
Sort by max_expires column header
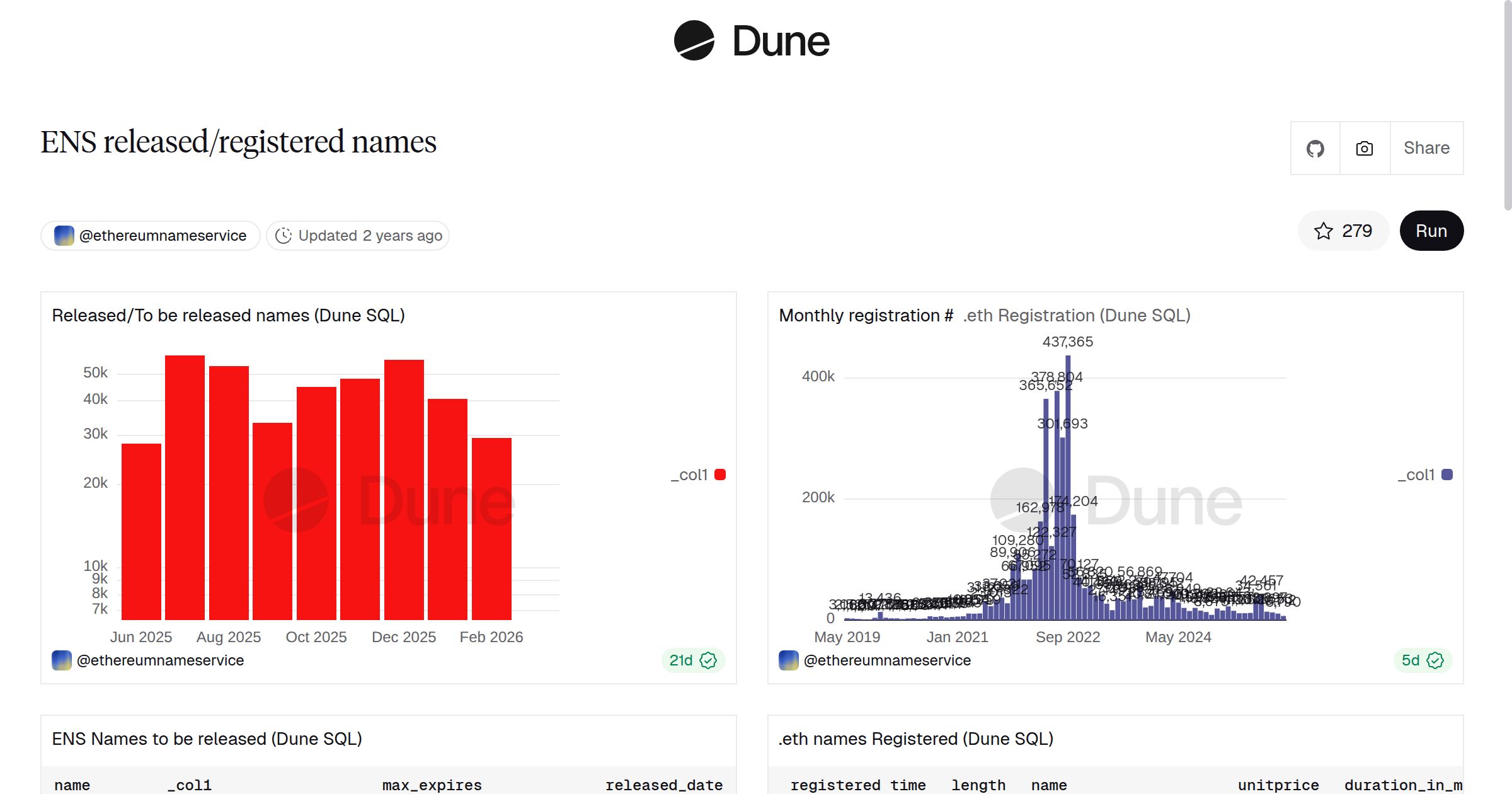(x=432, y=785)
